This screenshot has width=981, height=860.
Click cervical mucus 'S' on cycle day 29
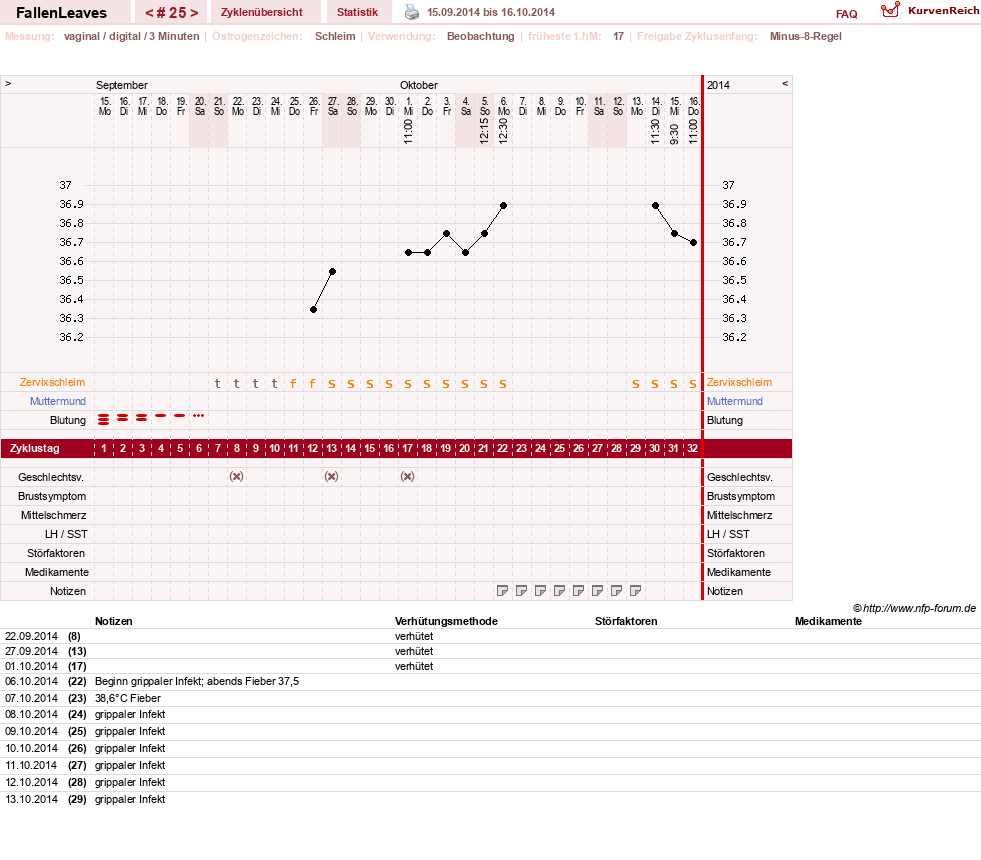tap(636, 384)
